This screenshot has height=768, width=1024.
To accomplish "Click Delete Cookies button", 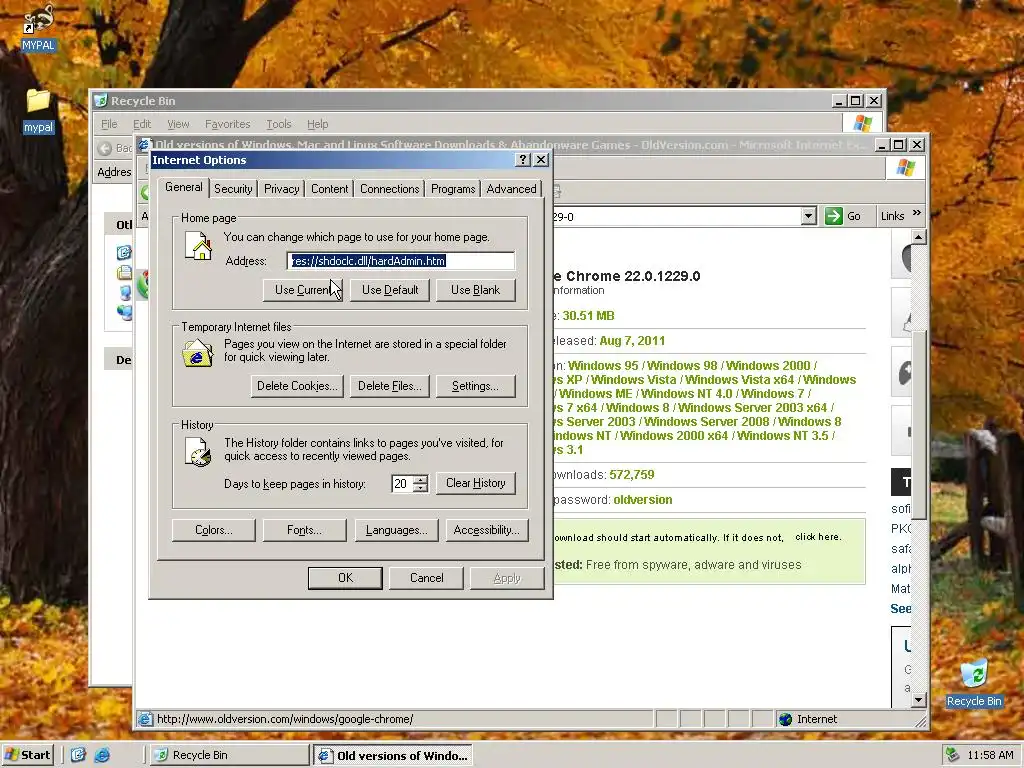I will click(x=298, y=386).
